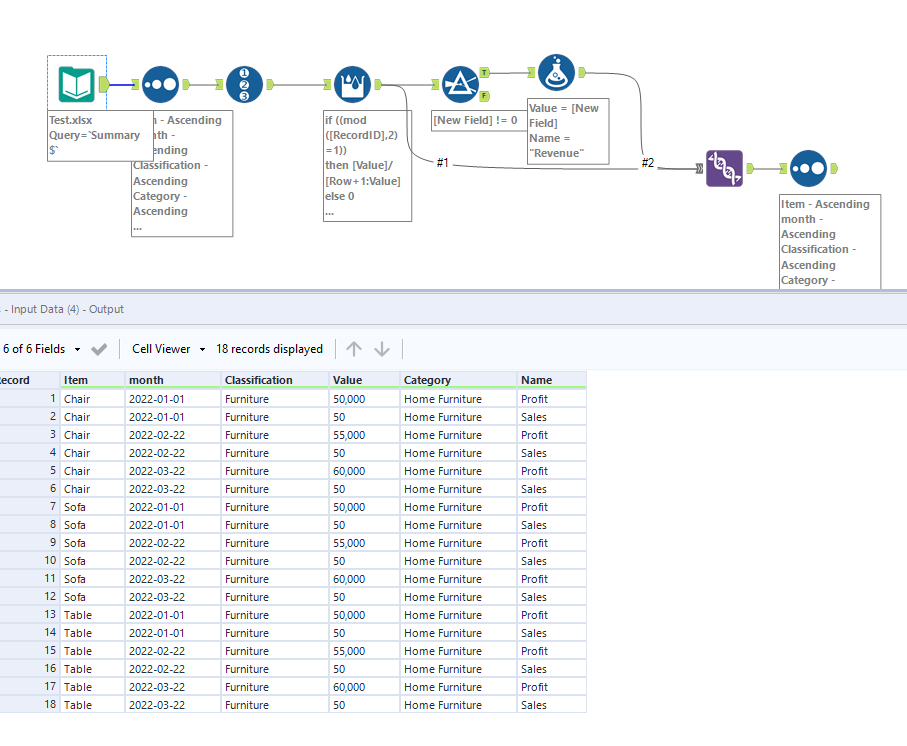Go to next record with down arrow

click(x=382, y=349)
